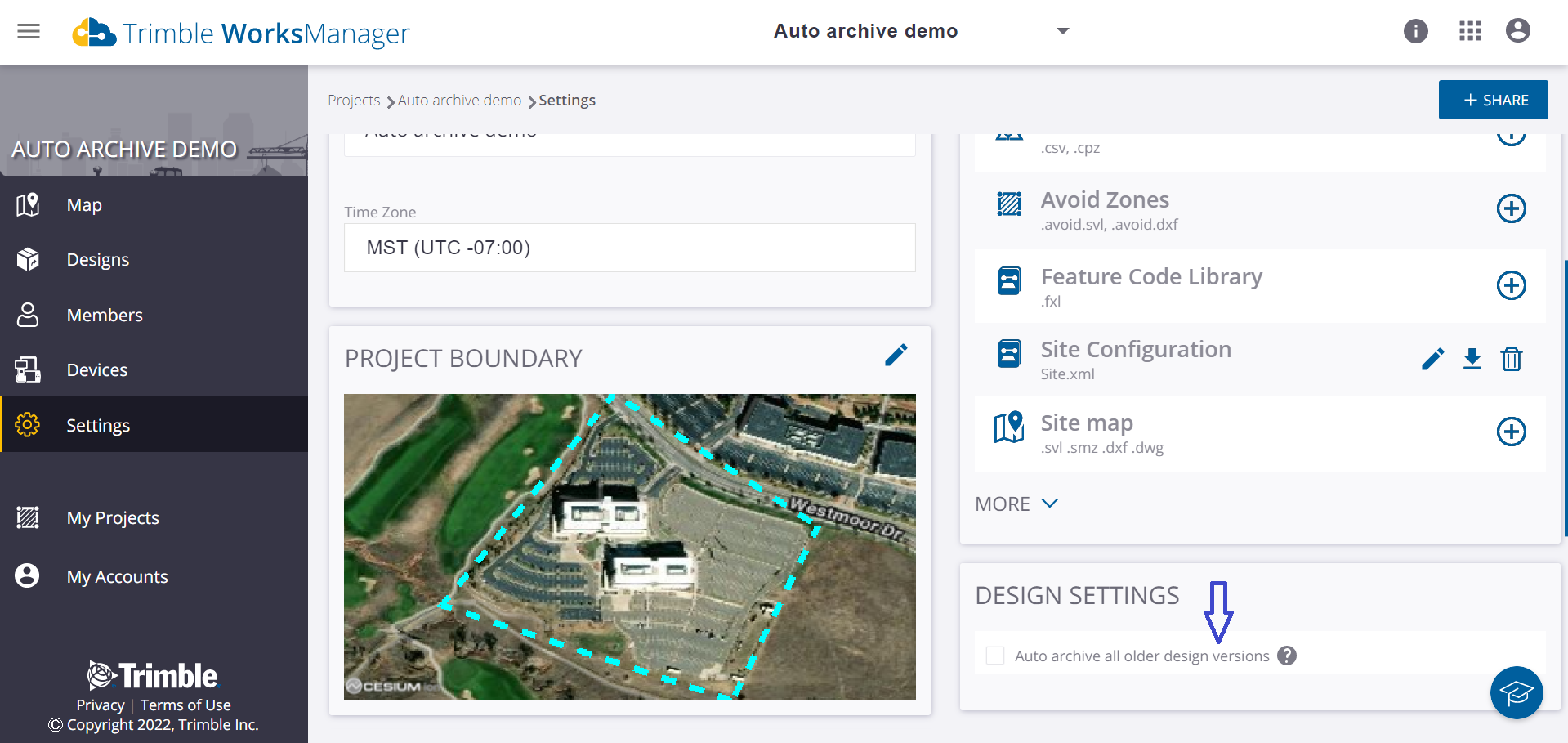
Task: Go to Designs in the sidebar
Action: [x=98, y=260]
